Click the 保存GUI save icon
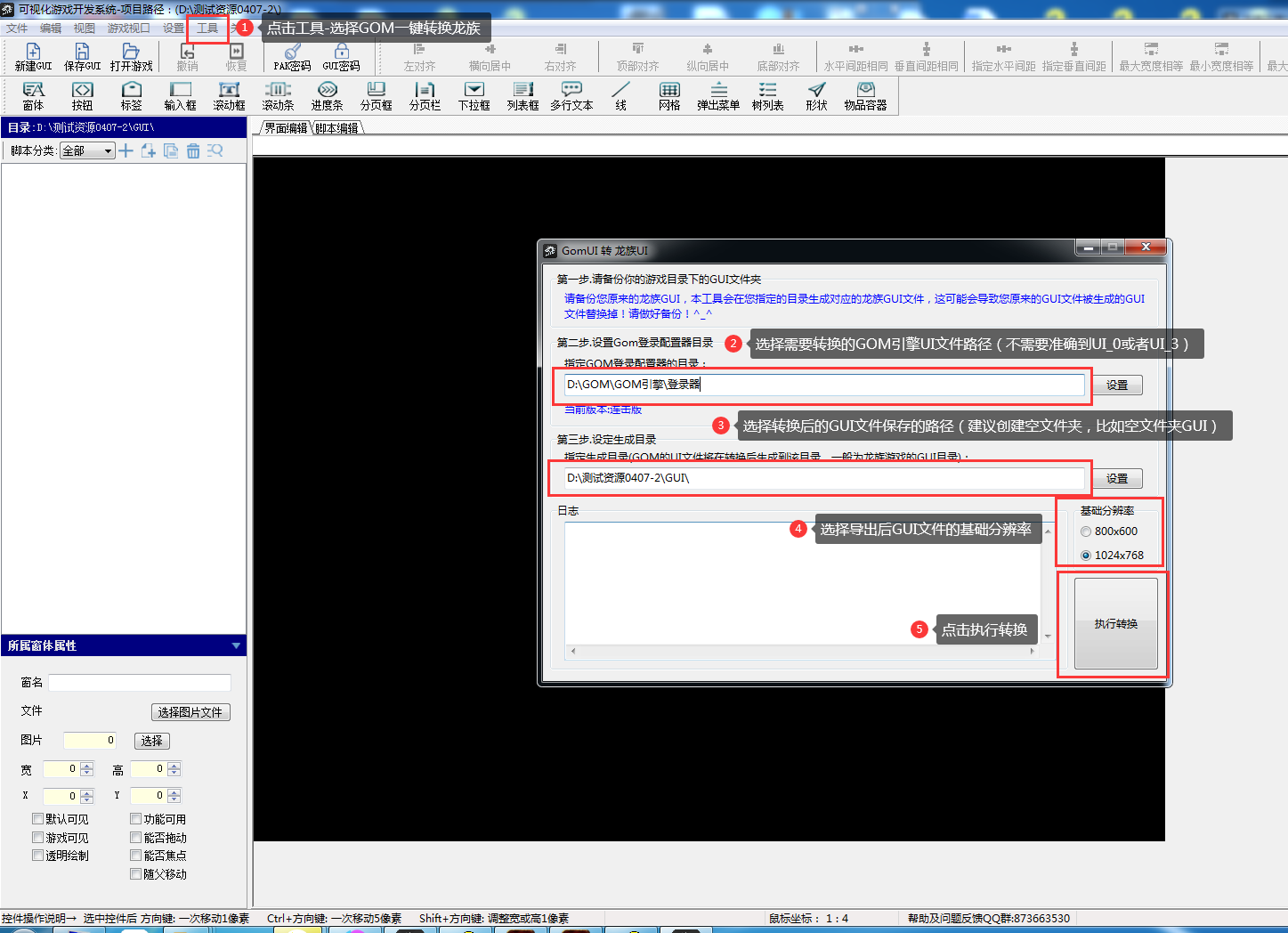The height and width of the screenshot is (933, 1288). click(82, 57)
